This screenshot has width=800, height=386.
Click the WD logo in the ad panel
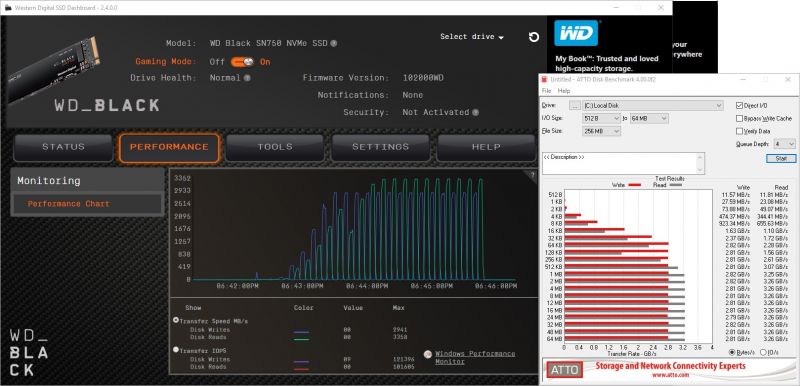(576, 33)
